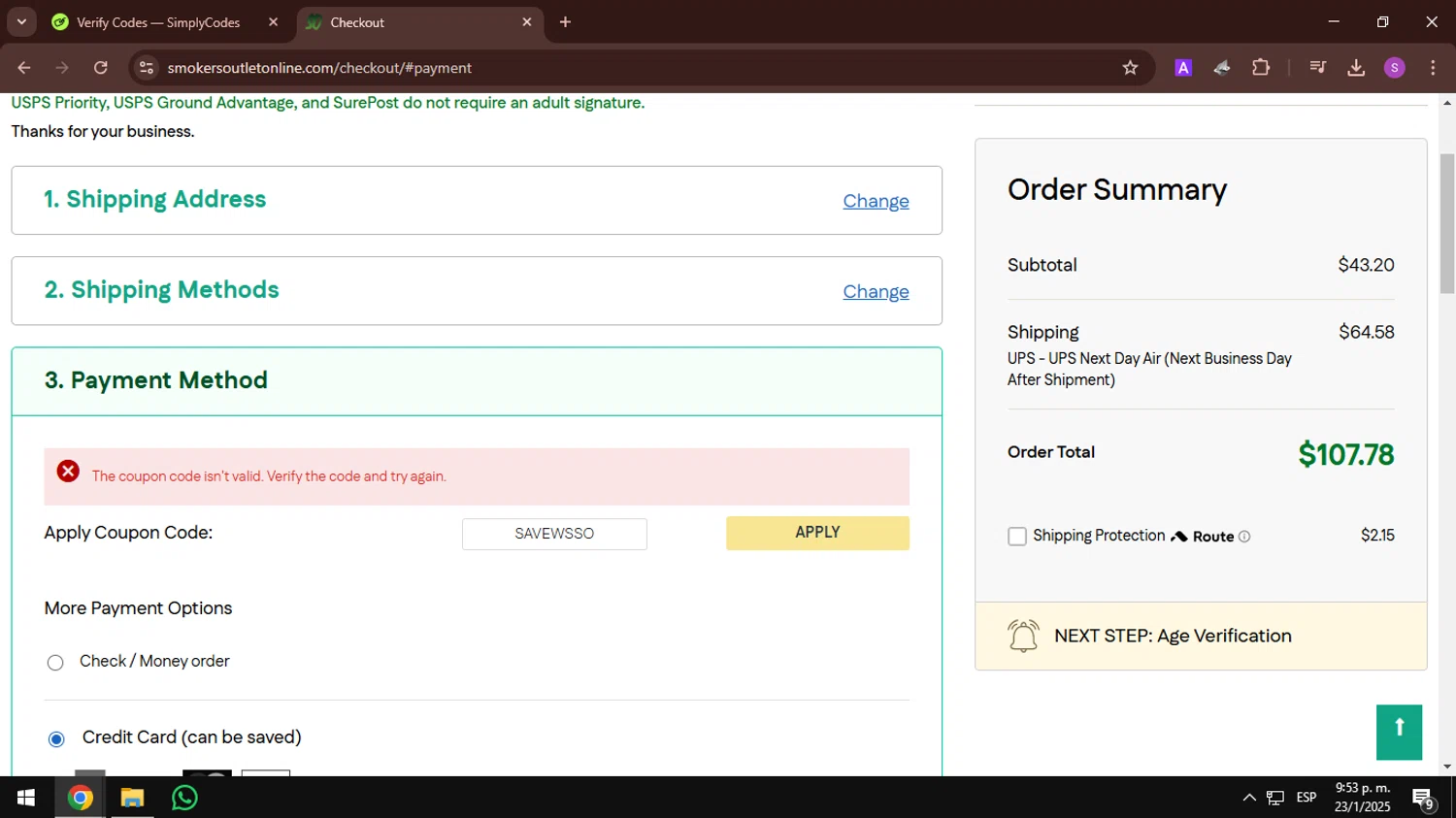Image resolution: width=1456 pixels, height=818 pixels.
Task: Close the Verify Codes tab
Action: 273,22
